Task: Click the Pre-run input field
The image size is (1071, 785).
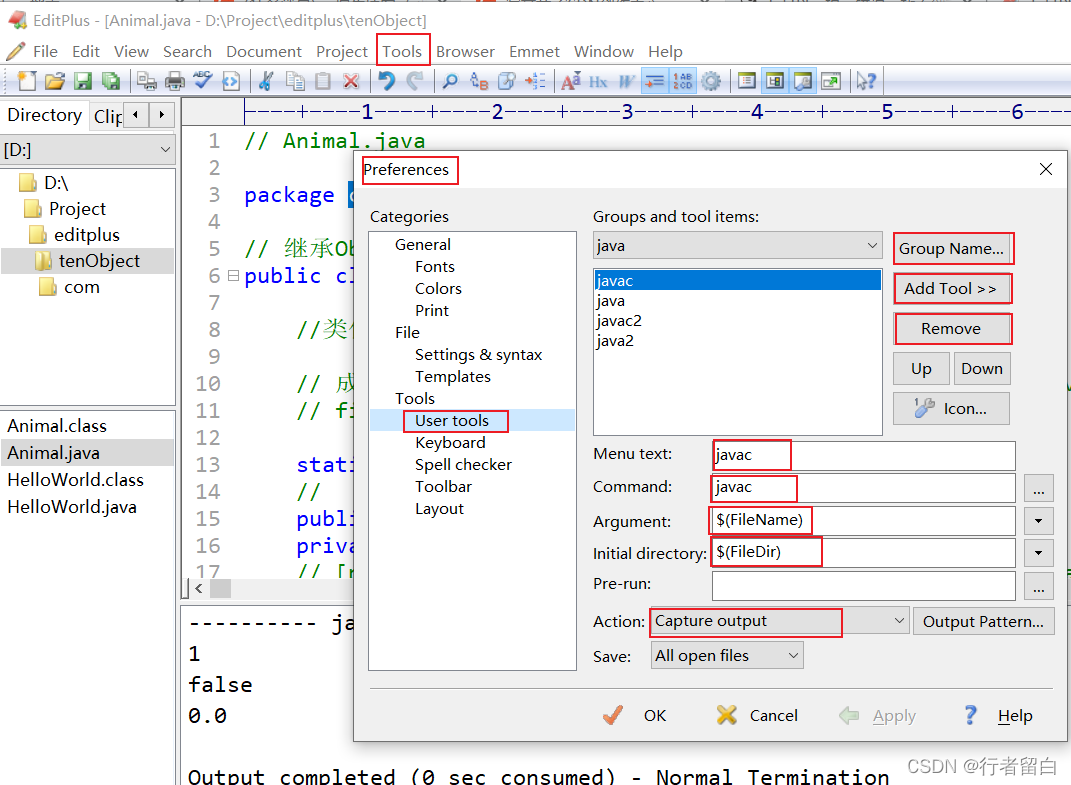Action: click(x=863, y=586)
